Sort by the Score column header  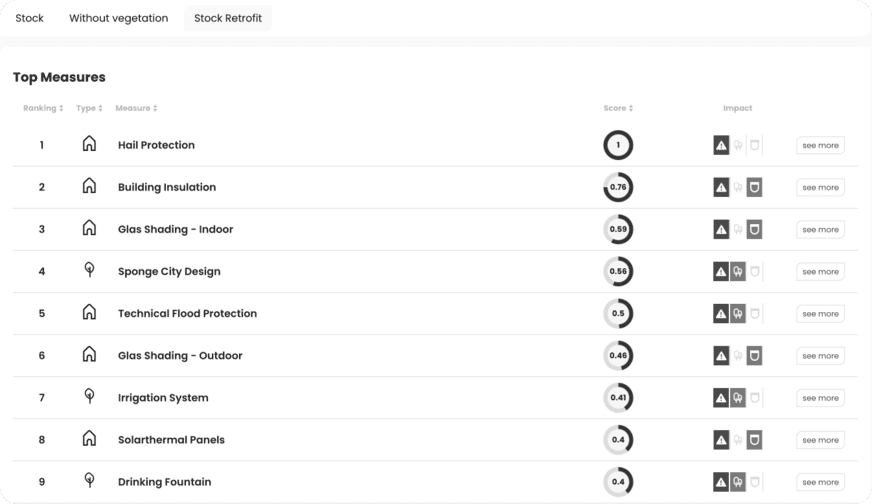point(618,108)
